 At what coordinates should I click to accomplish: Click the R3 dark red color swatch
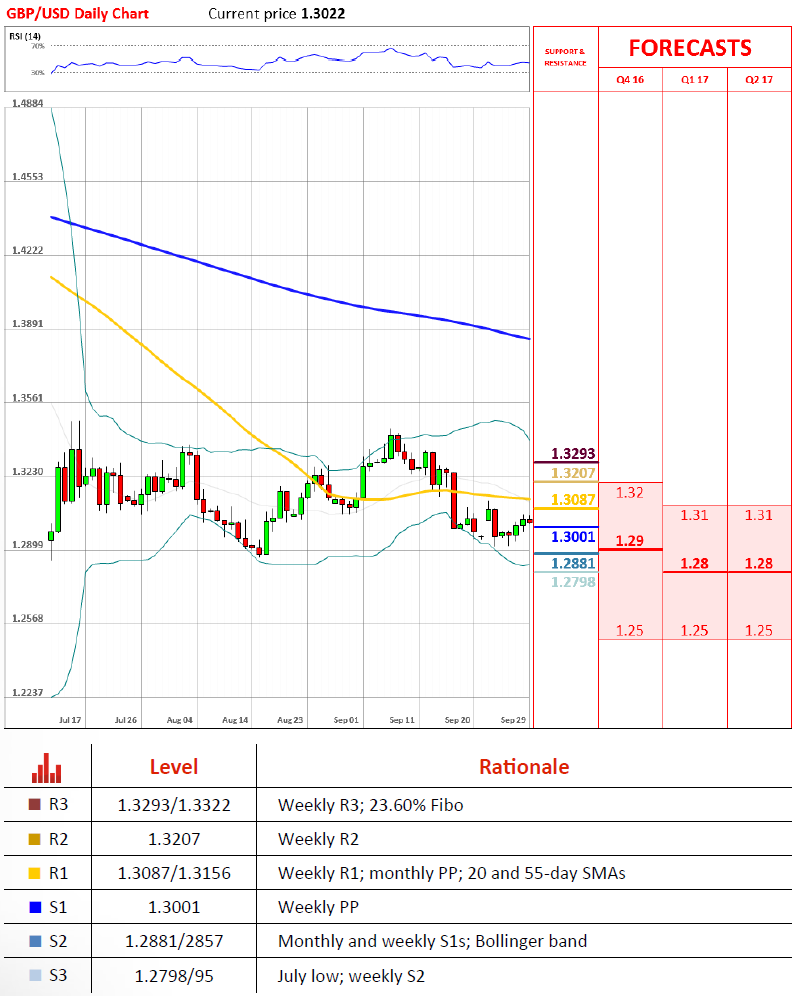[x=35, y=804]
